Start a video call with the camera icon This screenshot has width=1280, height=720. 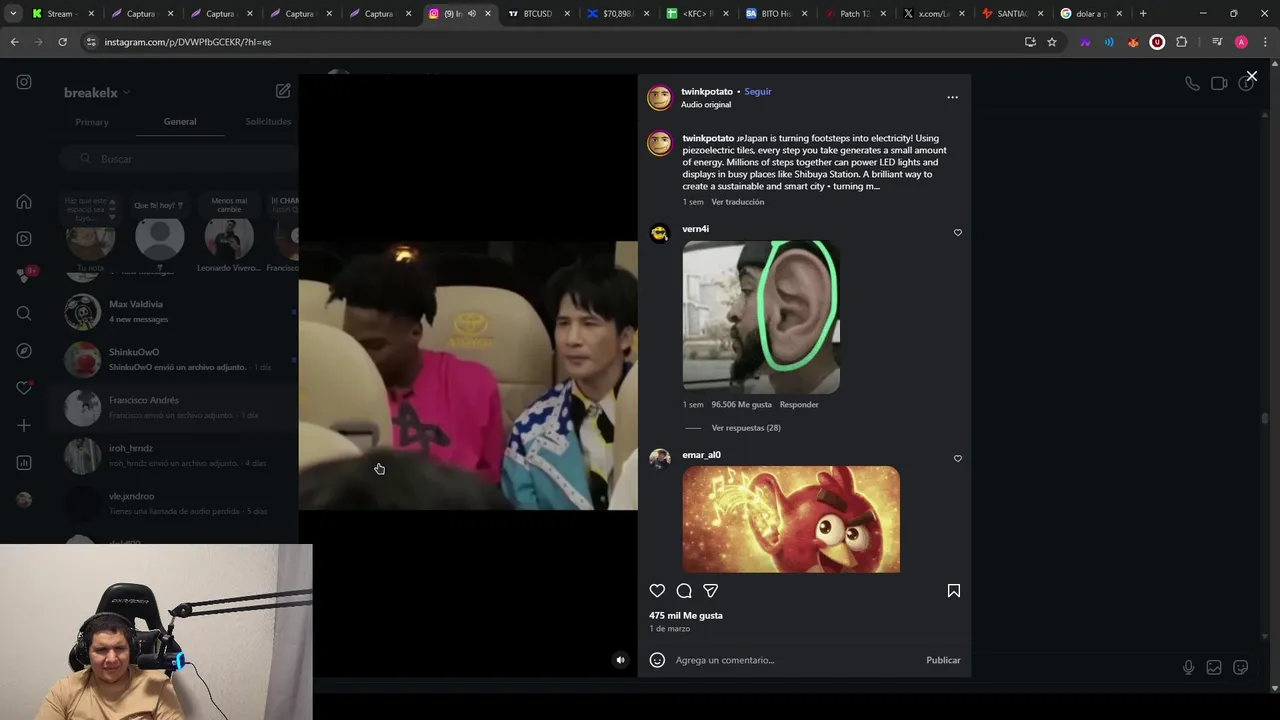pos(1219,84)
